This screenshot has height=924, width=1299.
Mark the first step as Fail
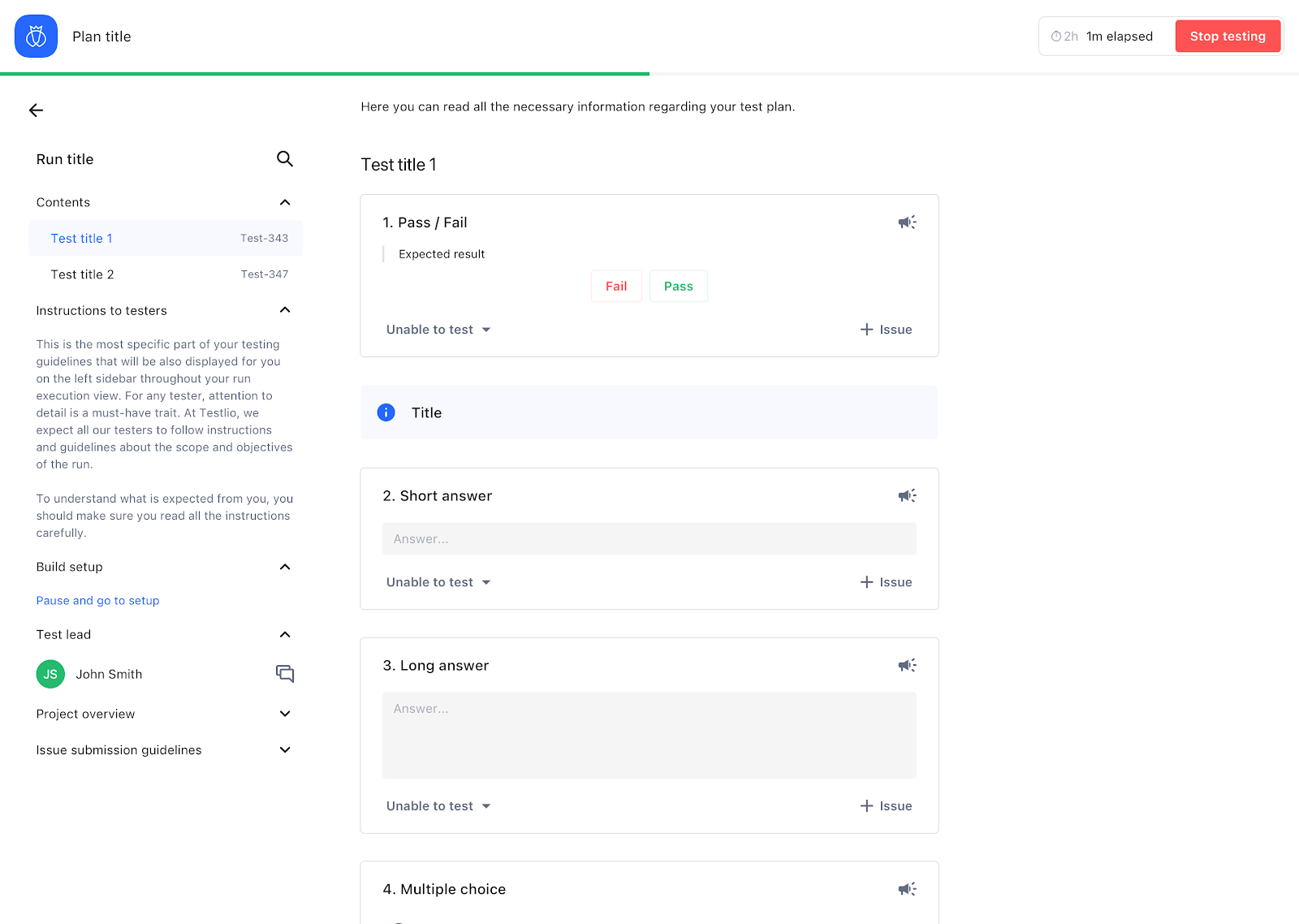point(616,286)
